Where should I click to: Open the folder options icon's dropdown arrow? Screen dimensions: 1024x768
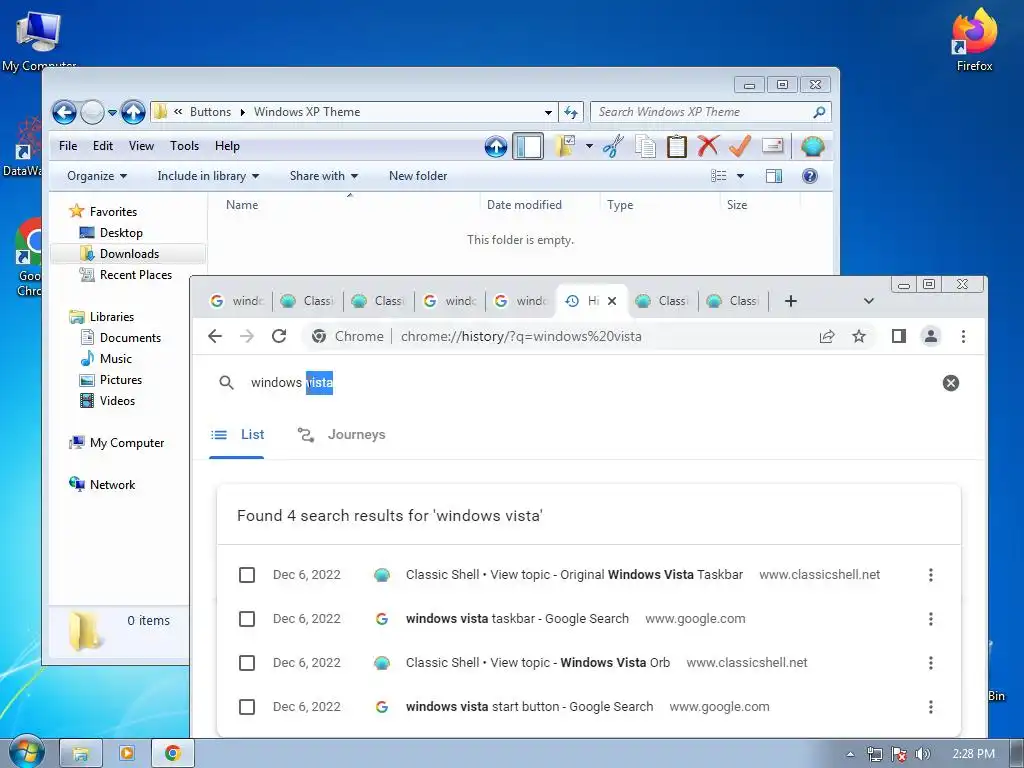point(589,146)
